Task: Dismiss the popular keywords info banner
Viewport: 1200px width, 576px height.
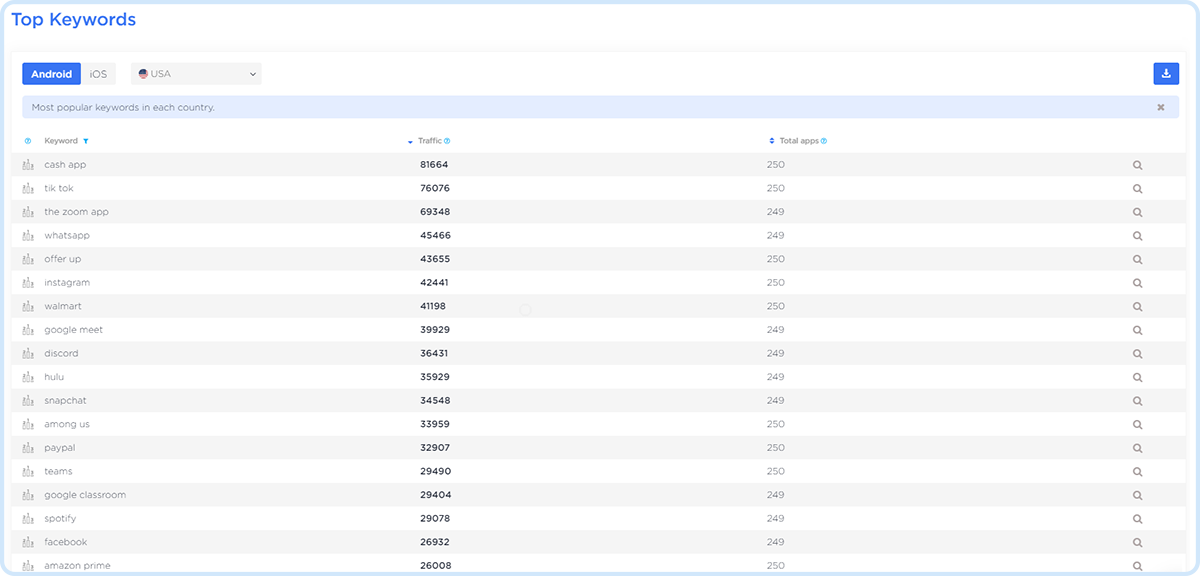Action: click(1160, 107)
